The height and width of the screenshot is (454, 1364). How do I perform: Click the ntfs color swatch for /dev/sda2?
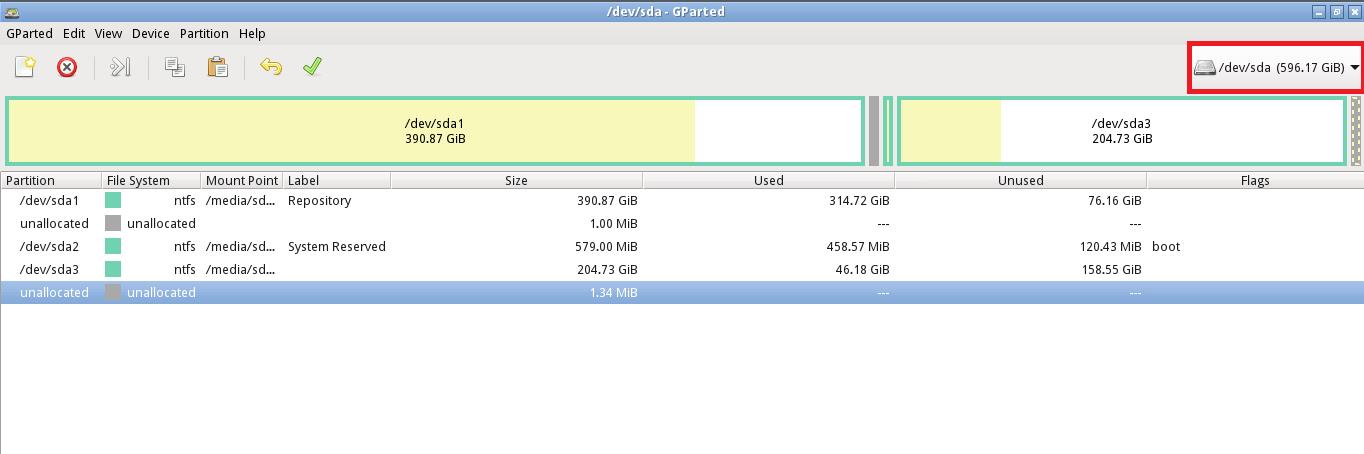113,246
